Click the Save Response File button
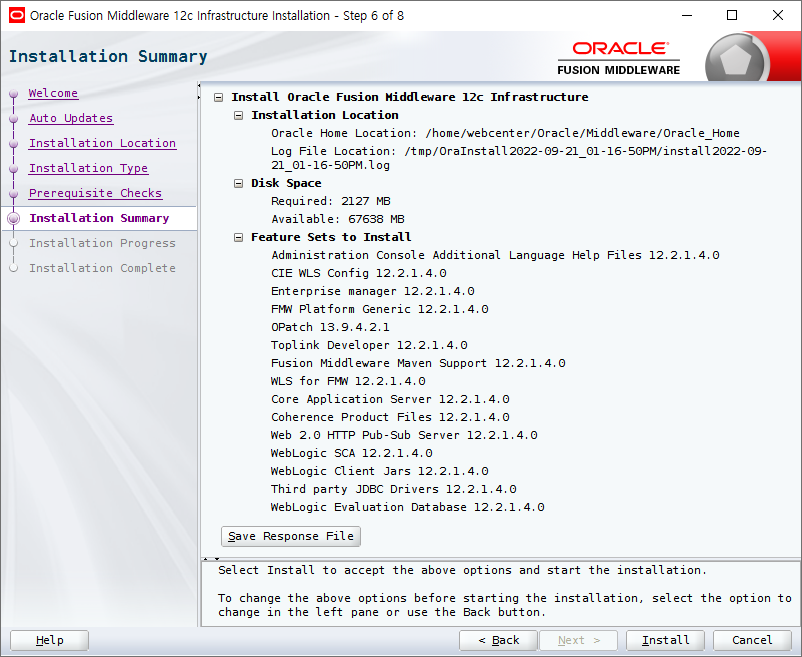 click(x=291, y=536)
